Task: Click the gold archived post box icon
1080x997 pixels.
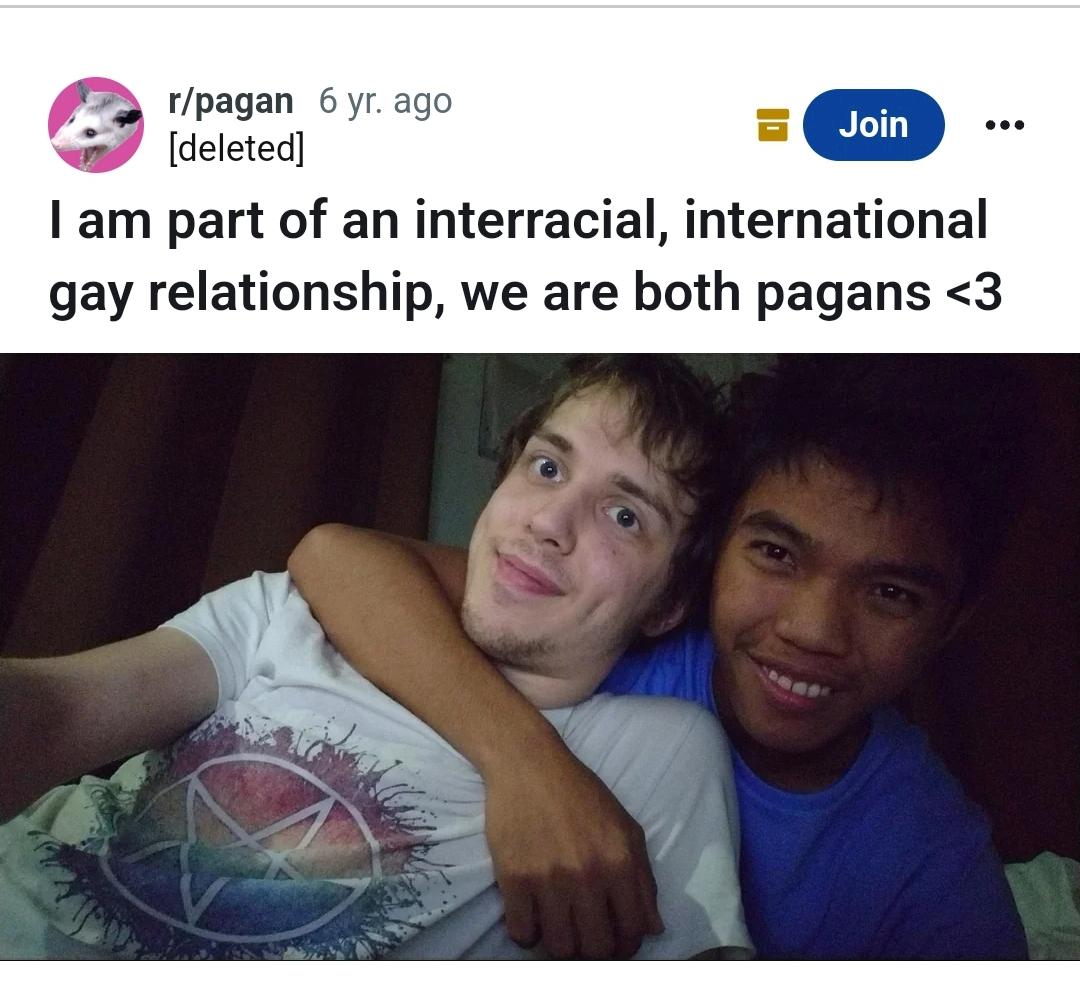Action: click(x=772, y=125)
